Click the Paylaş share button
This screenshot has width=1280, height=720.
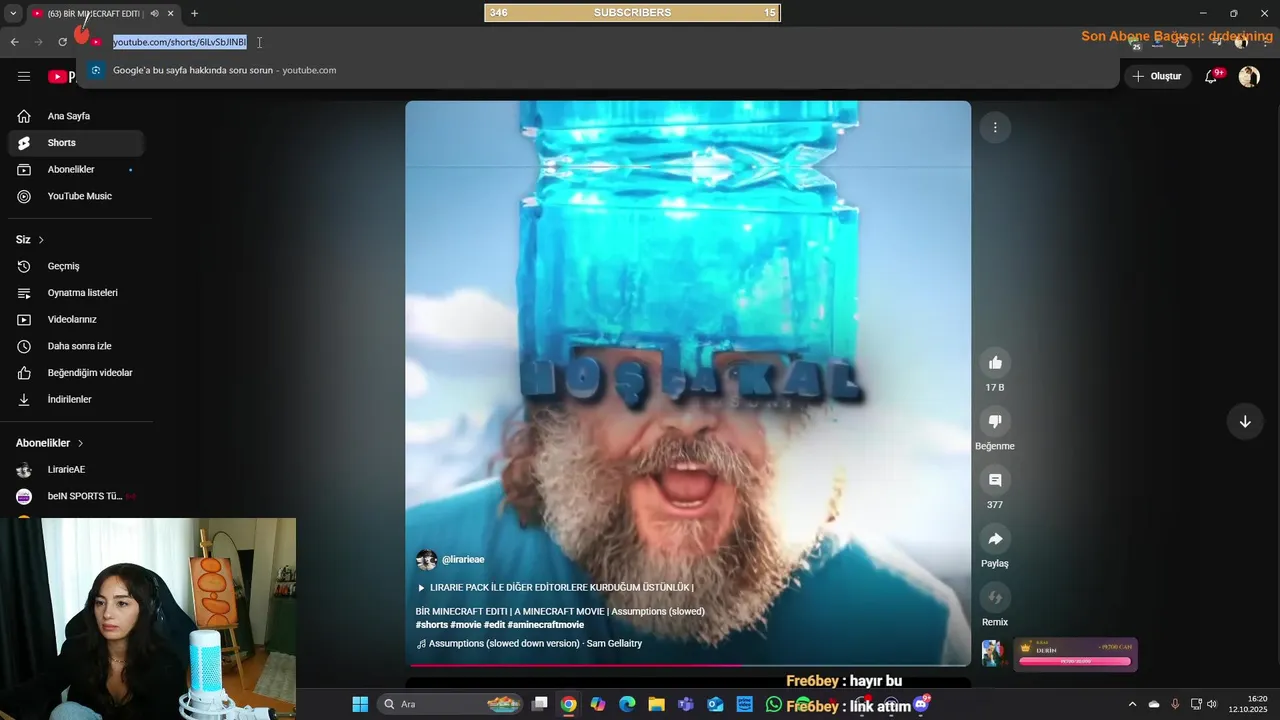pyautogui.click(x=995, y=540)
